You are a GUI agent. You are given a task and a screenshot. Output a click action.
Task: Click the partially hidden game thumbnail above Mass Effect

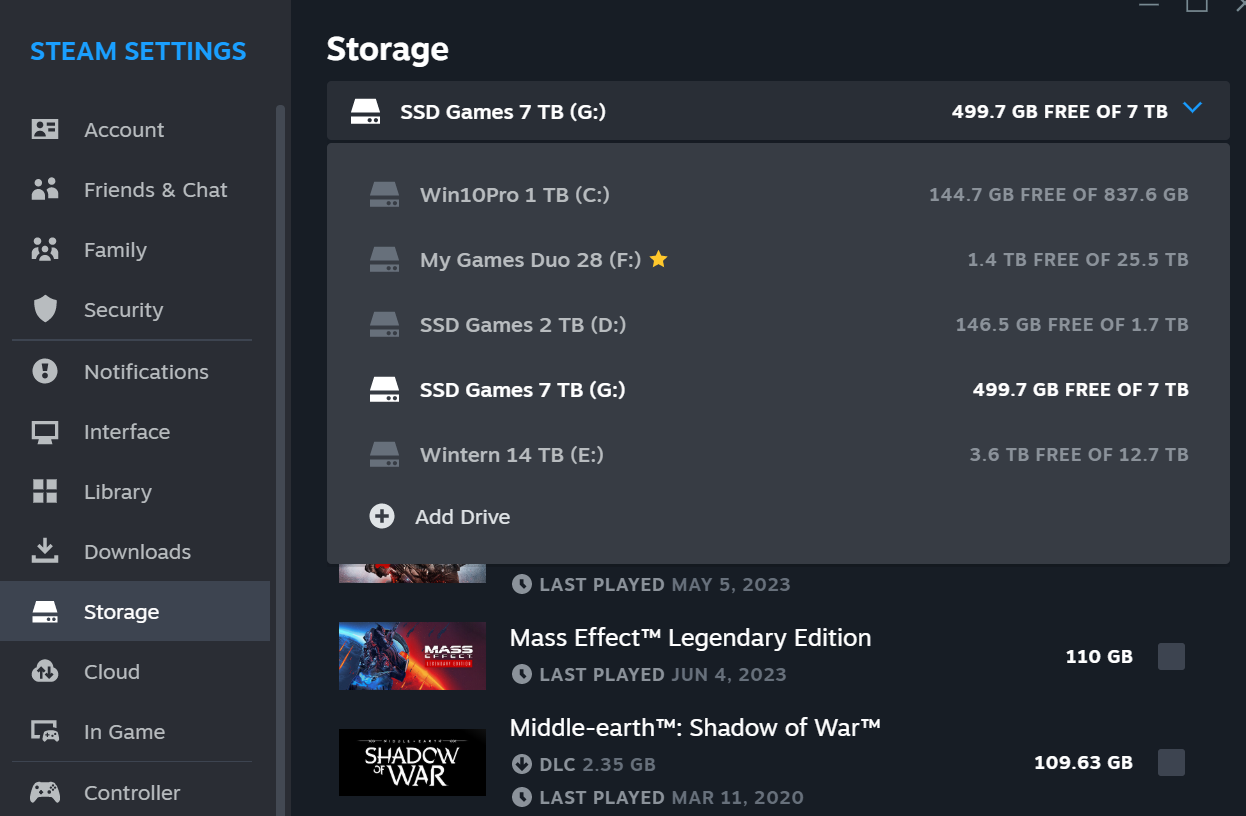pos(412,574)
